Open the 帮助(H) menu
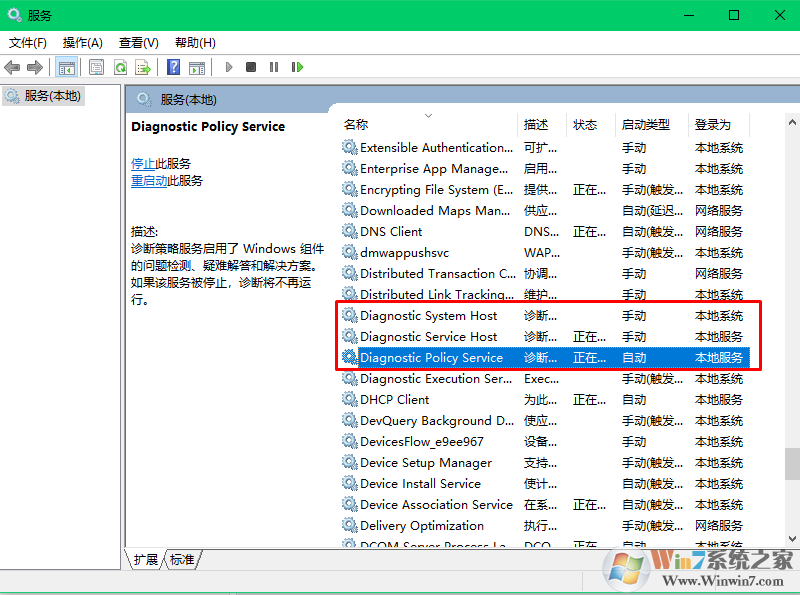The image size is (800, 595). pos(195,43)
